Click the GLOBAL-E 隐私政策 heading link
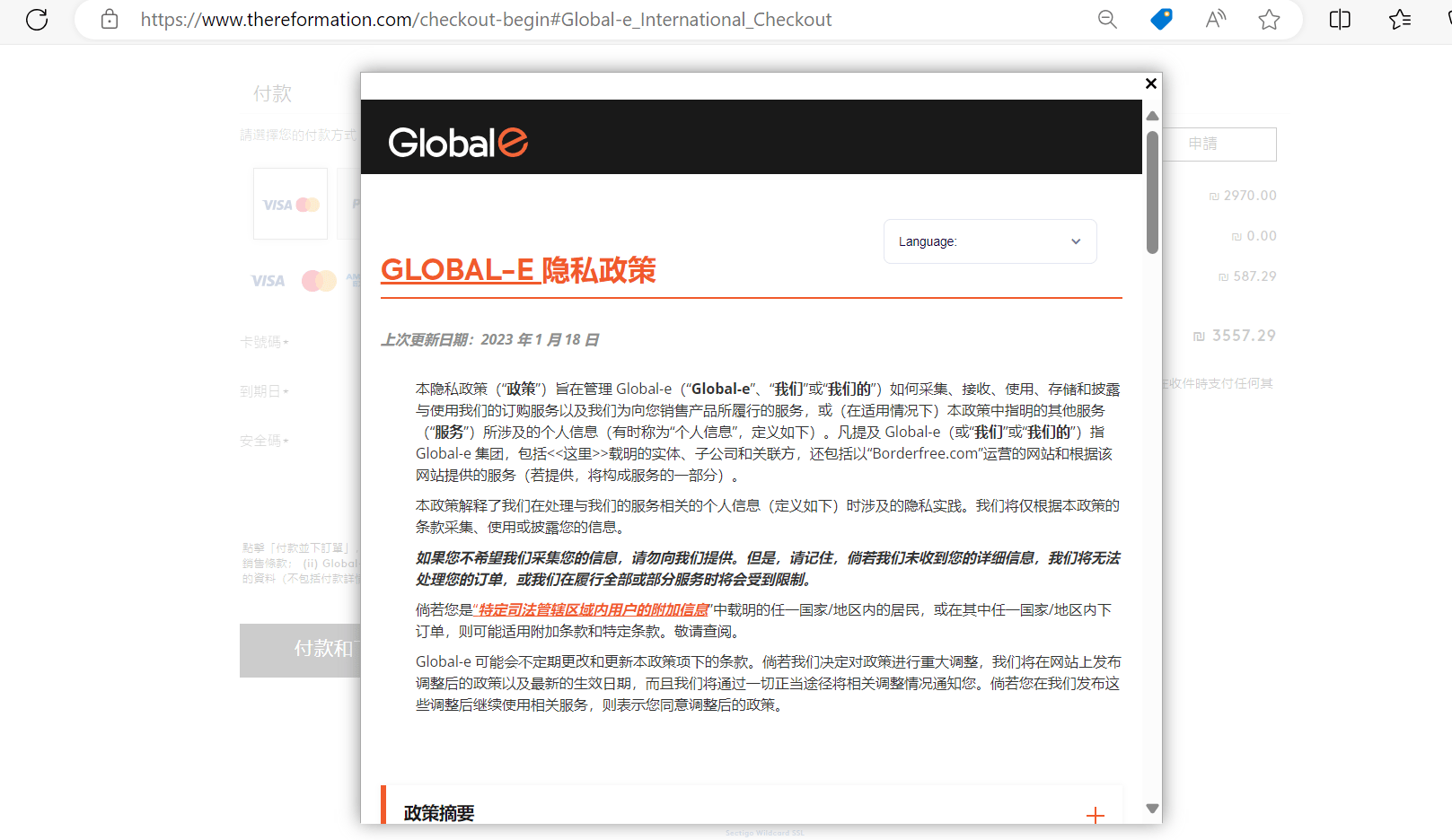 coord(518,269)
